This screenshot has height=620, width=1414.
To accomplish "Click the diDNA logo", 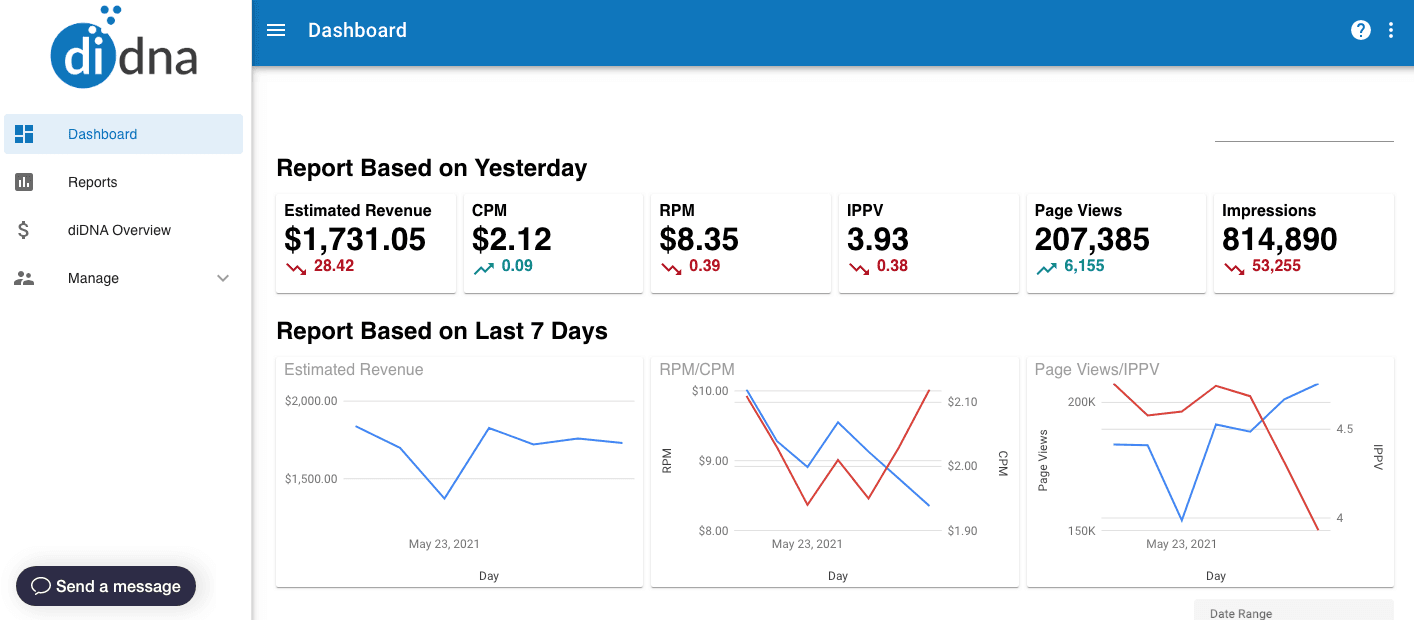I will pyautogui.click(x=125, y=48).
